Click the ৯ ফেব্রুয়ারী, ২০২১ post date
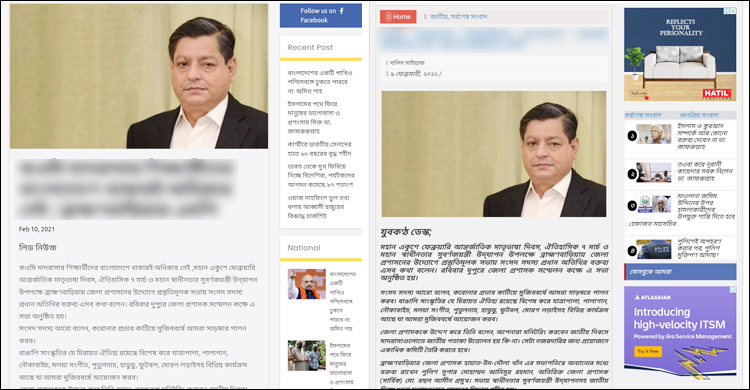This screenshot has width=750, height=390. coord(415,74)
